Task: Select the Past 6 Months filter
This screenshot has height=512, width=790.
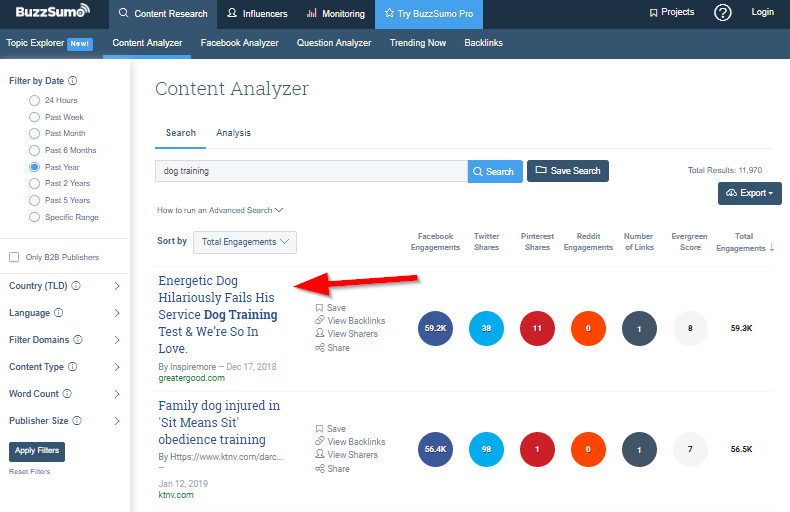Action: (x=34, y=150)
